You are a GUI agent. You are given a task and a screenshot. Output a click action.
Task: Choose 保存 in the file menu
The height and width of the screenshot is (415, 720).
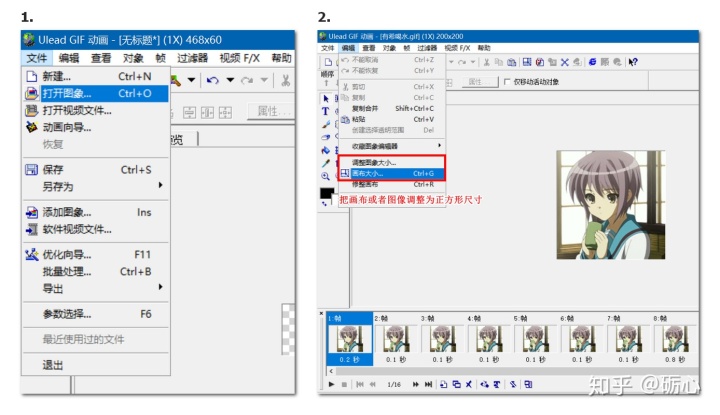[96, 170]
